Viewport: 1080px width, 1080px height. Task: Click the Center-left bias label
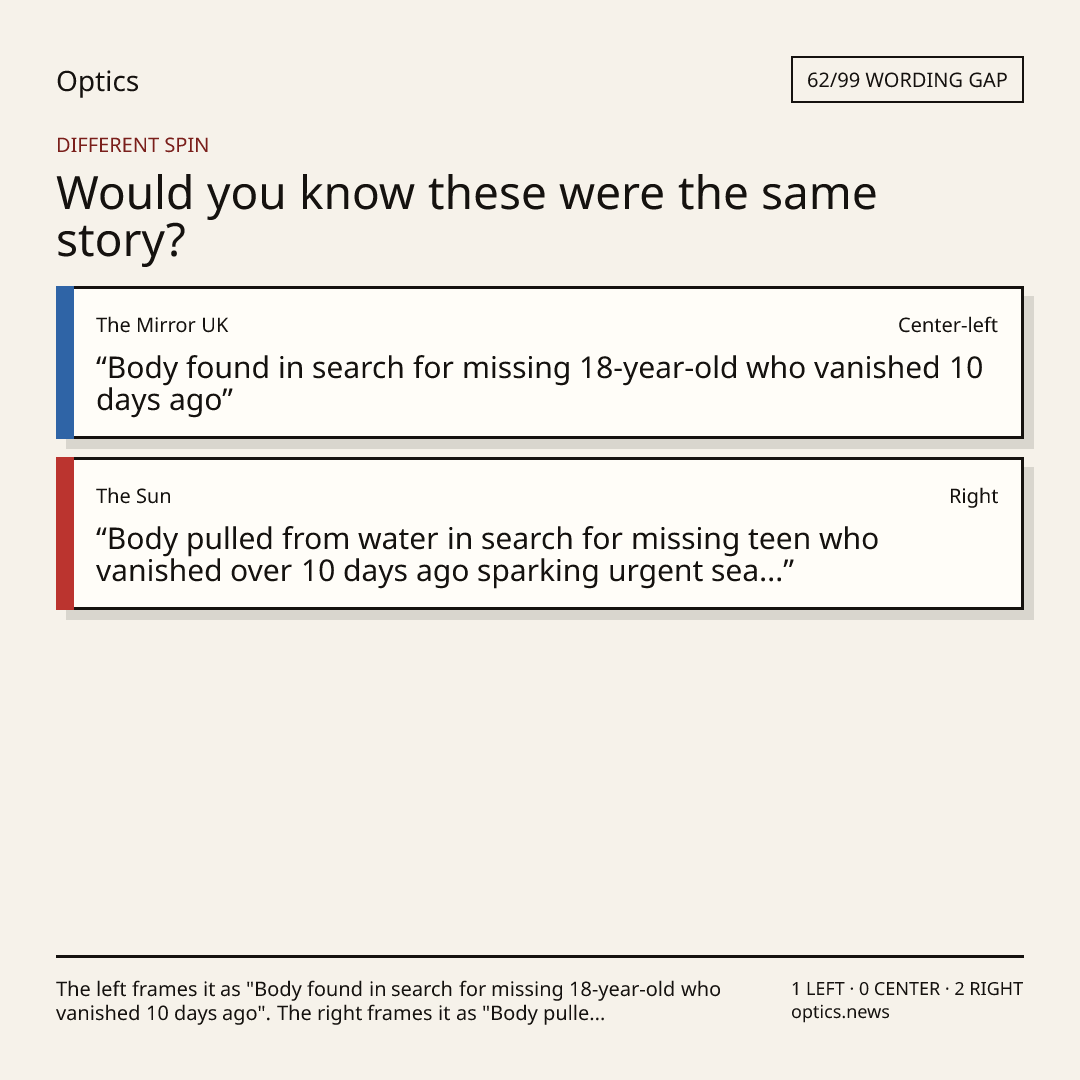[948, 325]
